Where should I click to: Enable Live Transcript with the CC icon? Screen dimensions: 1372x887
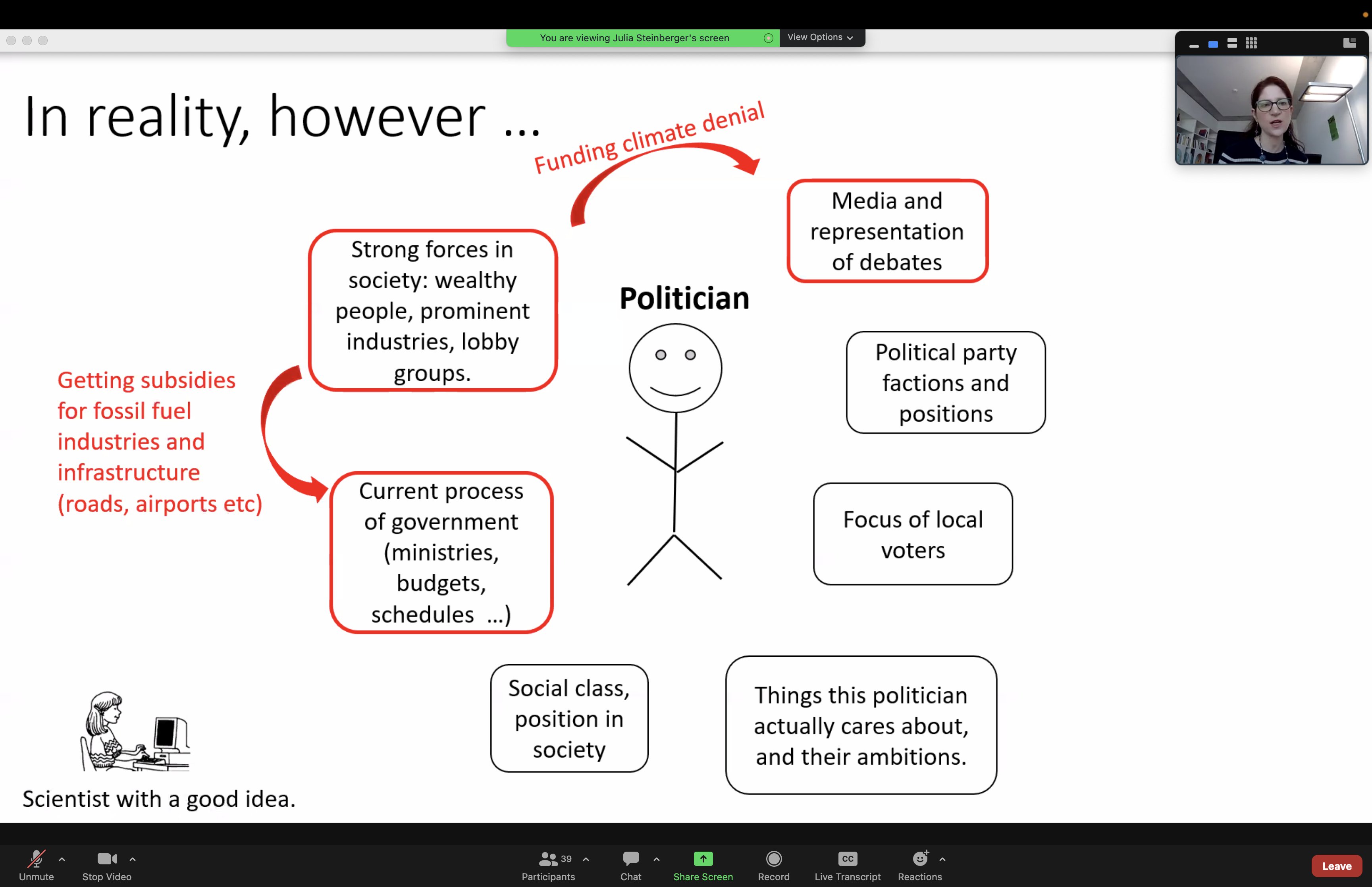[848, 859]
